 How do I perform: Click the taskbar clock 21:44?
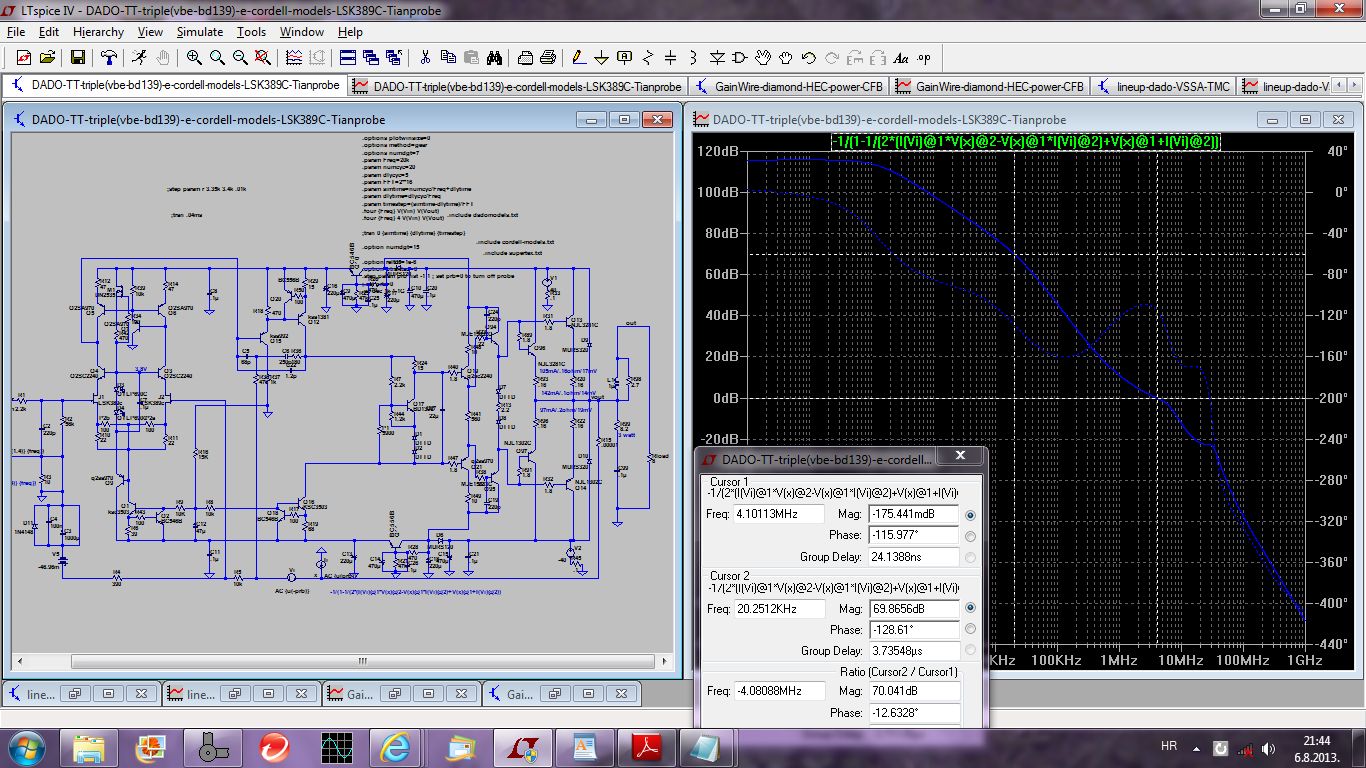pos(1317,741)
